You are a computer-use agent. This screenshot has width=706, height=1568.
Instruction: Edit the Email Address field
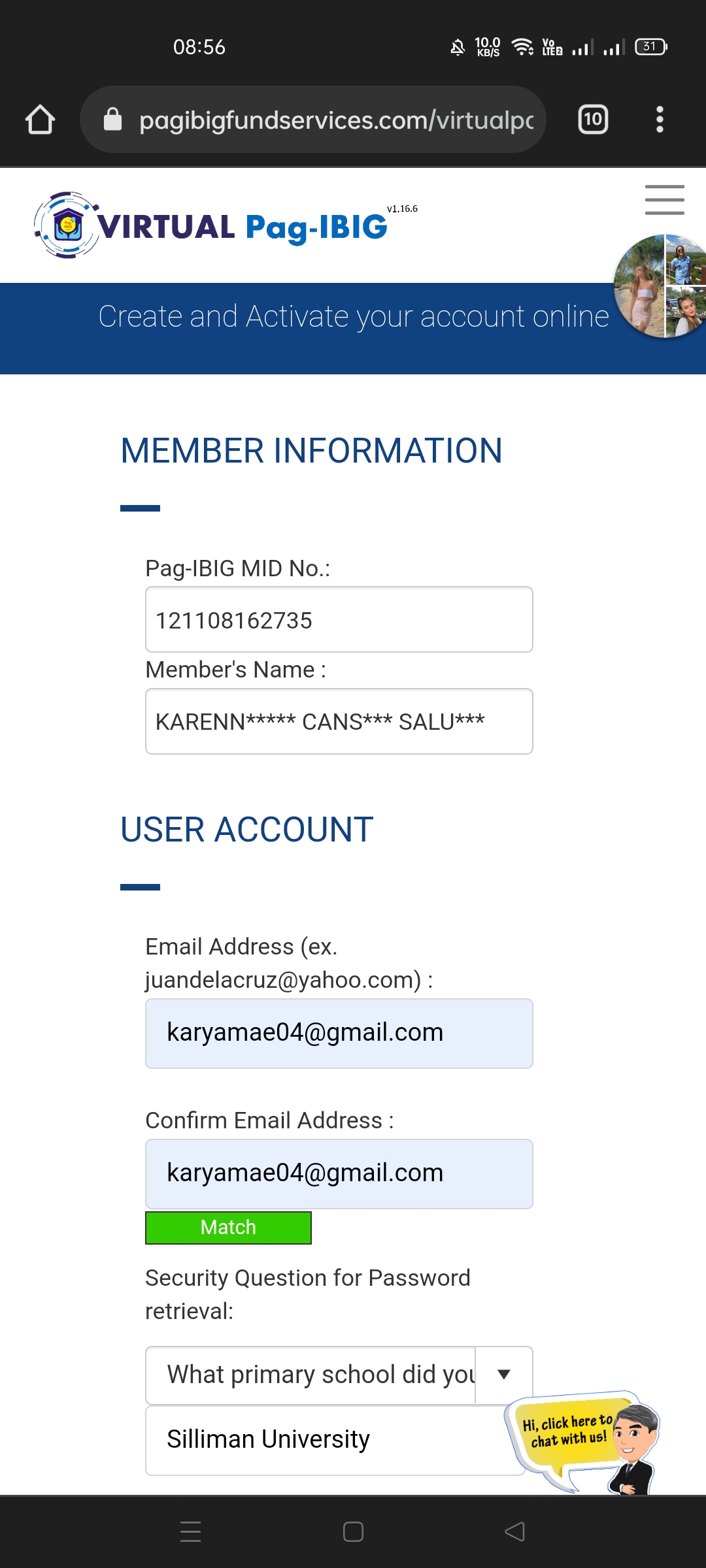339,1033
